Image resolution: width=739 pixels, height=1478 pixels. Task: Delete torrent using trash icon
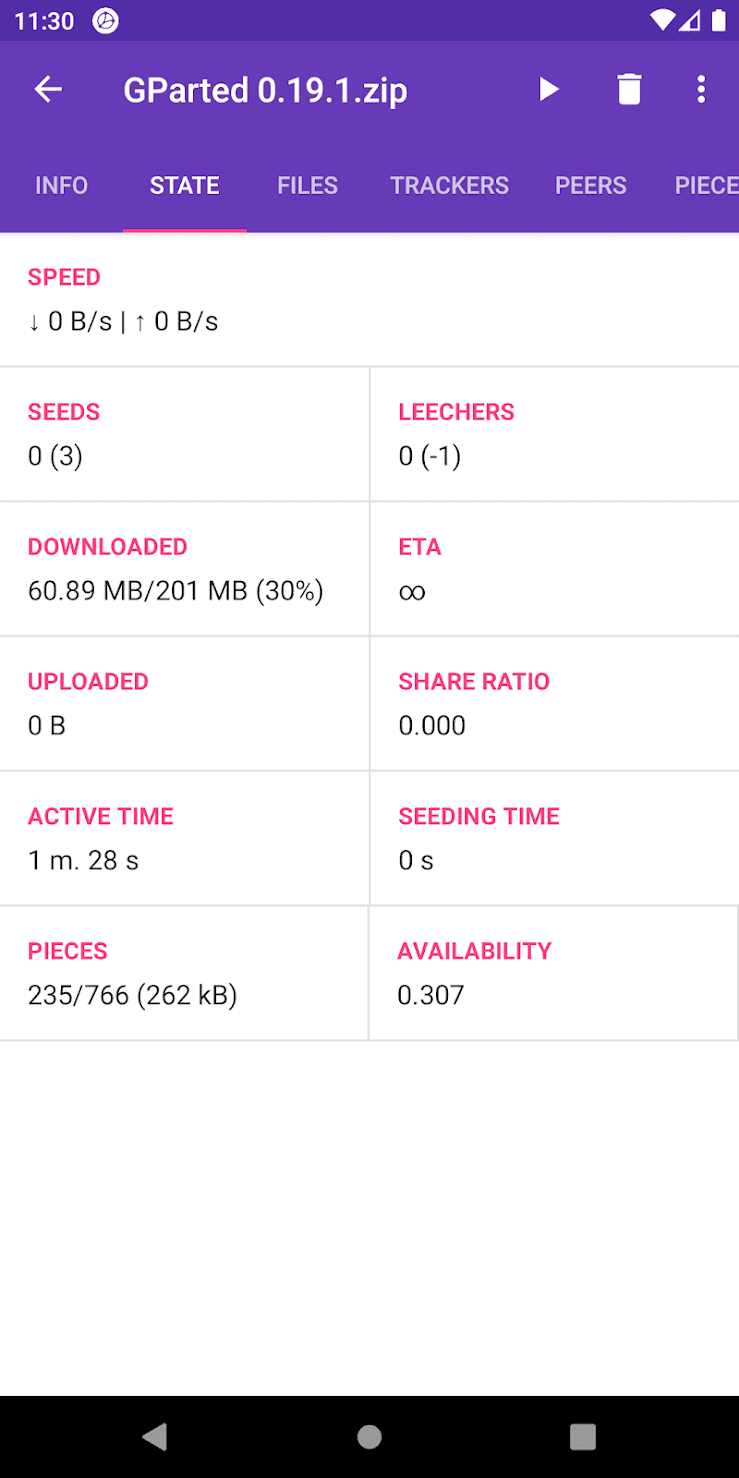tap(629, 90)
